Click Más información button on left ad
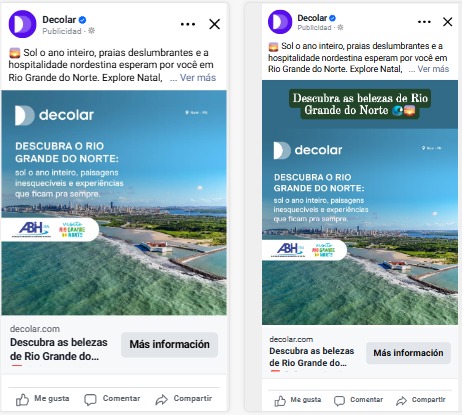This screenshot has width=462, height=415. point(169,344)
